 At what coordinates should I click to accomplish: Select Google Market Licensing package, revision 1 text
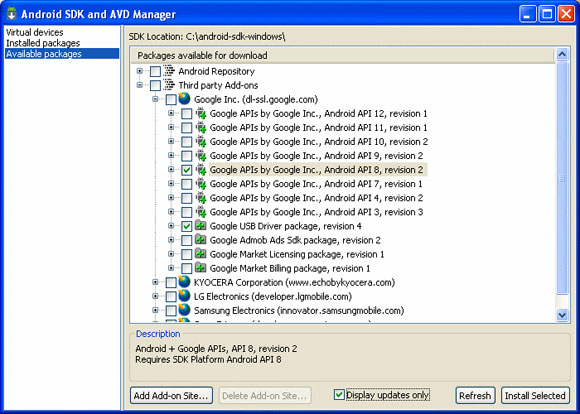pos(297,254)
